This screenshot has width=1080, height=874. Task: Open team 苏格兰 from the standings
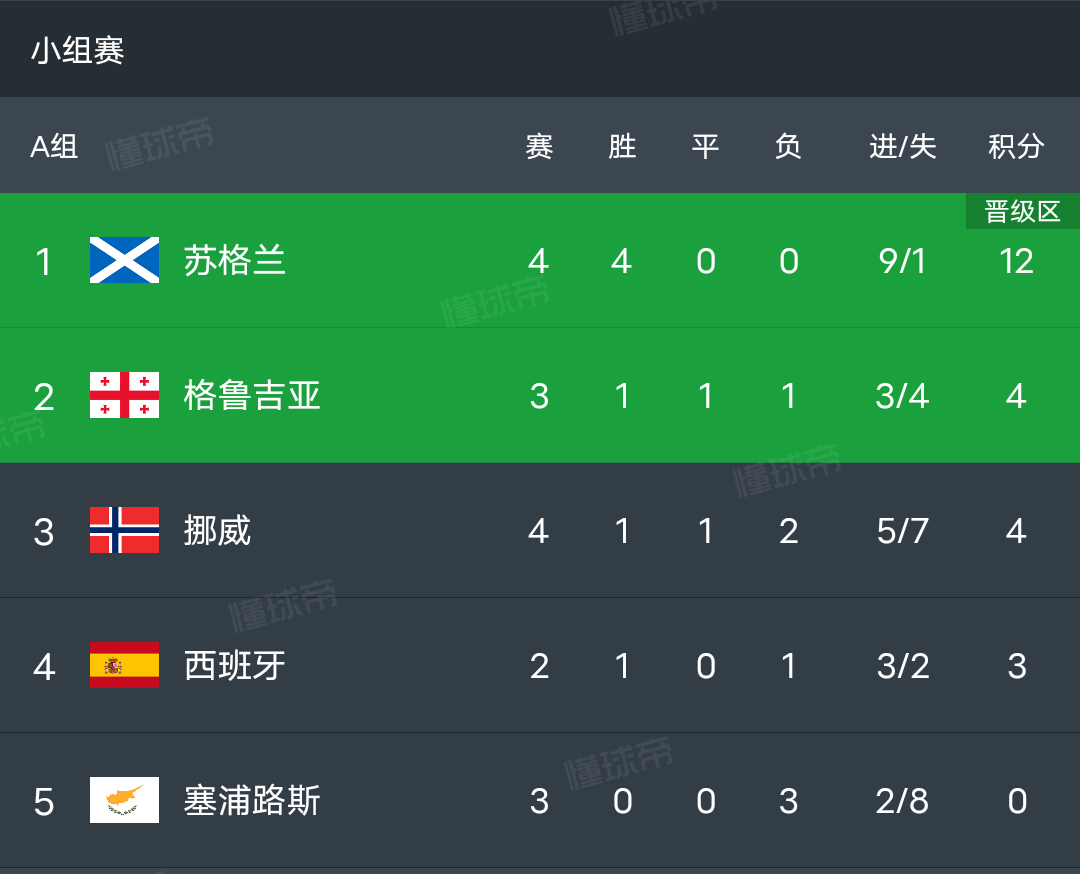point(235,261)
